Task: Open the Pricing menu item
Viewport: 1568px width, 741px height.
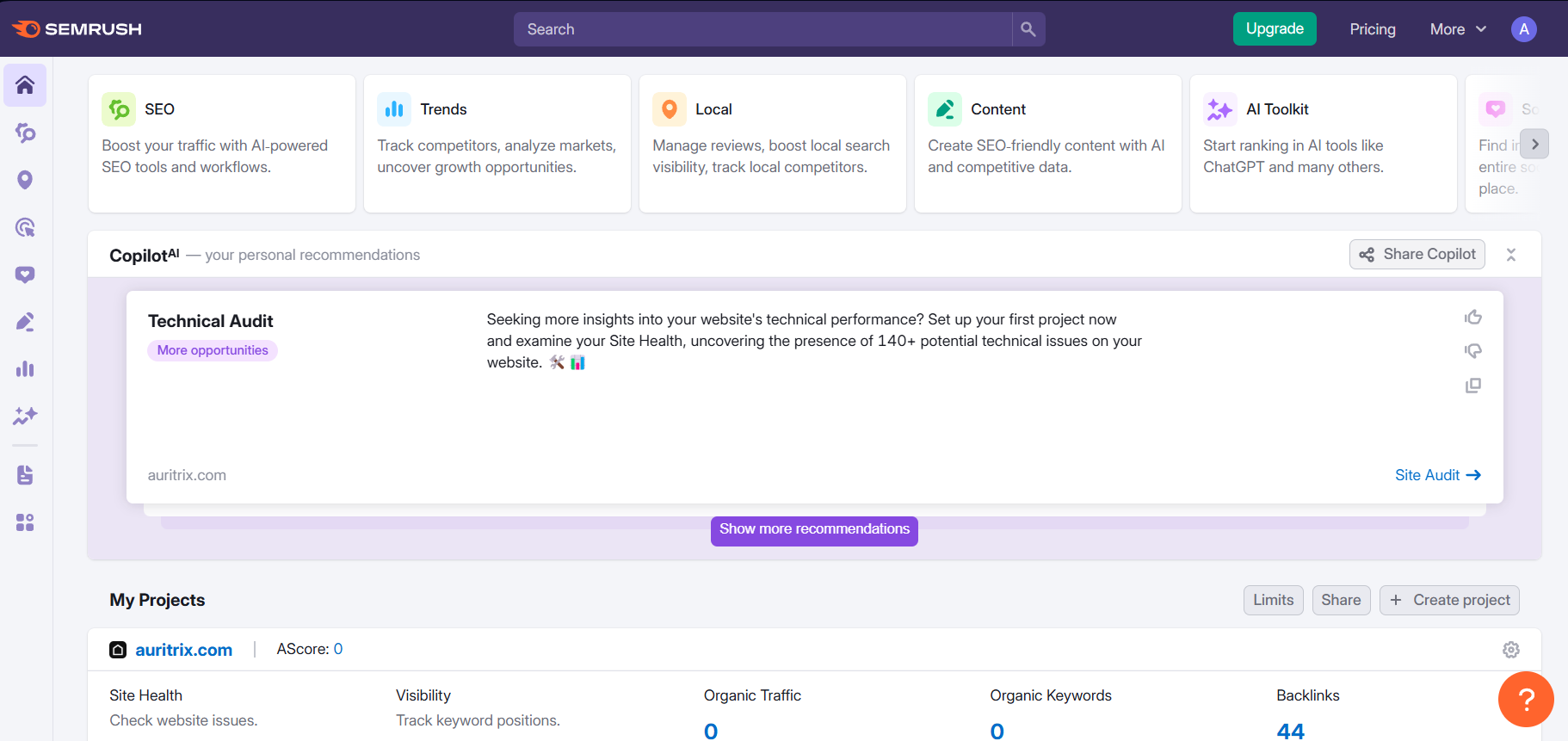Action: tap(1373, 29)
